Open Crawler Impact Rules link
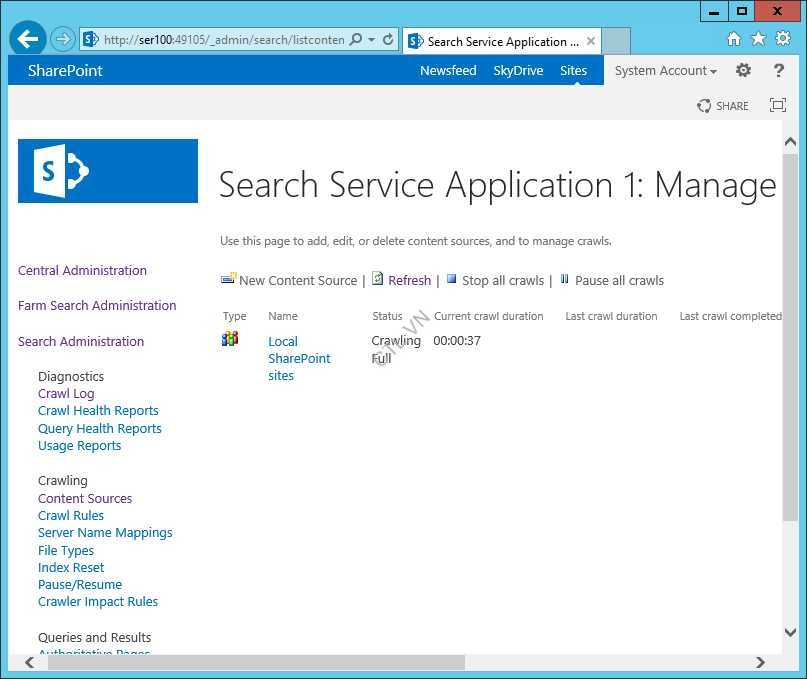Image resolution: width=807 pixels, height=679 pixels. [x=98, y=602]
